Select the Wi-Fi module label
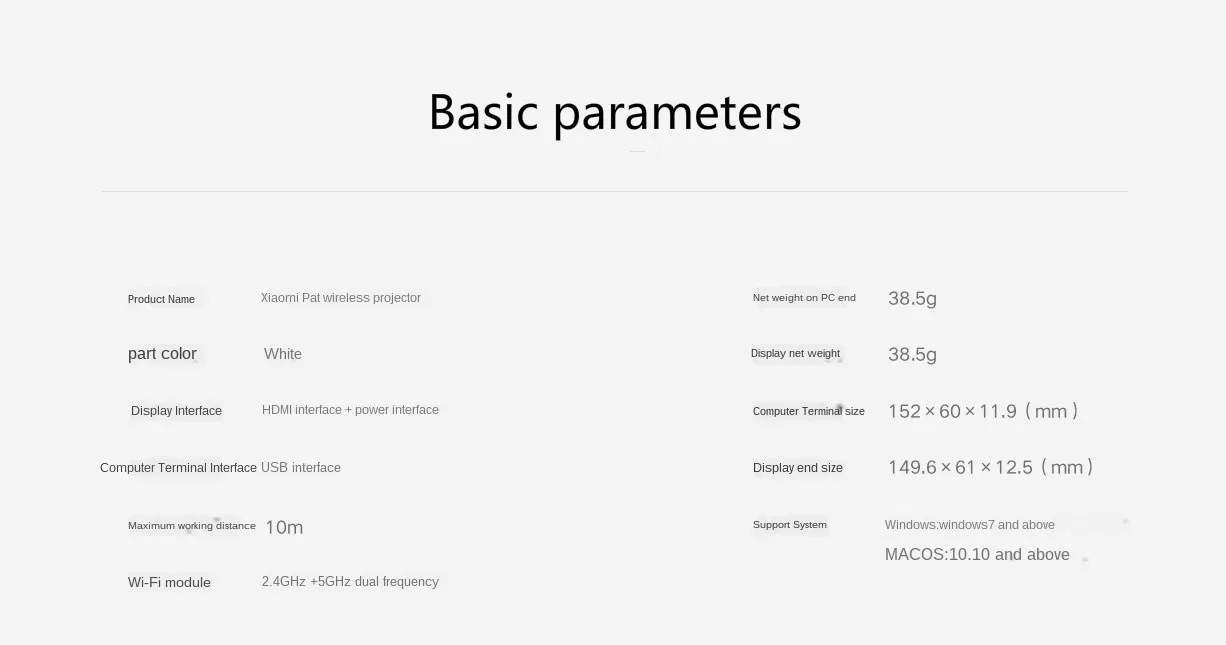 pyautogui.click(x=169, y=583)
